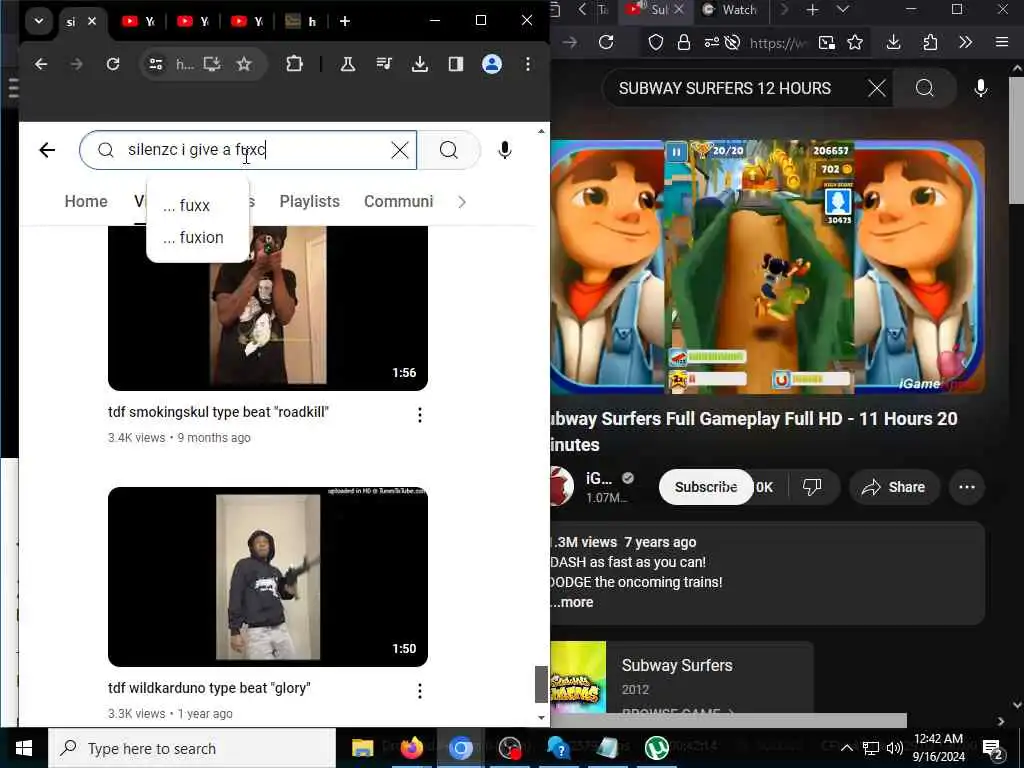Open Chrome media controls icon

(x=384, y=64)
